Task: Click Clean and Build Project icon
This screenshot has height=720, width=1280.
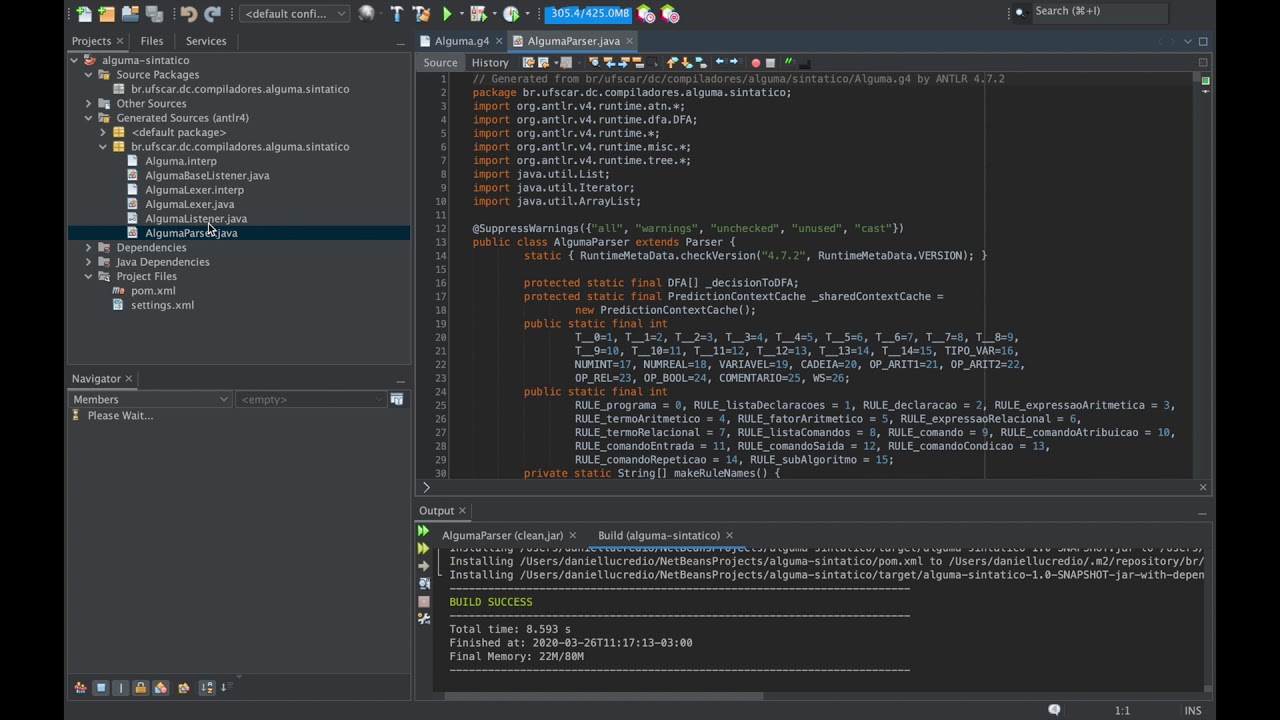Action: pos(421,14)
